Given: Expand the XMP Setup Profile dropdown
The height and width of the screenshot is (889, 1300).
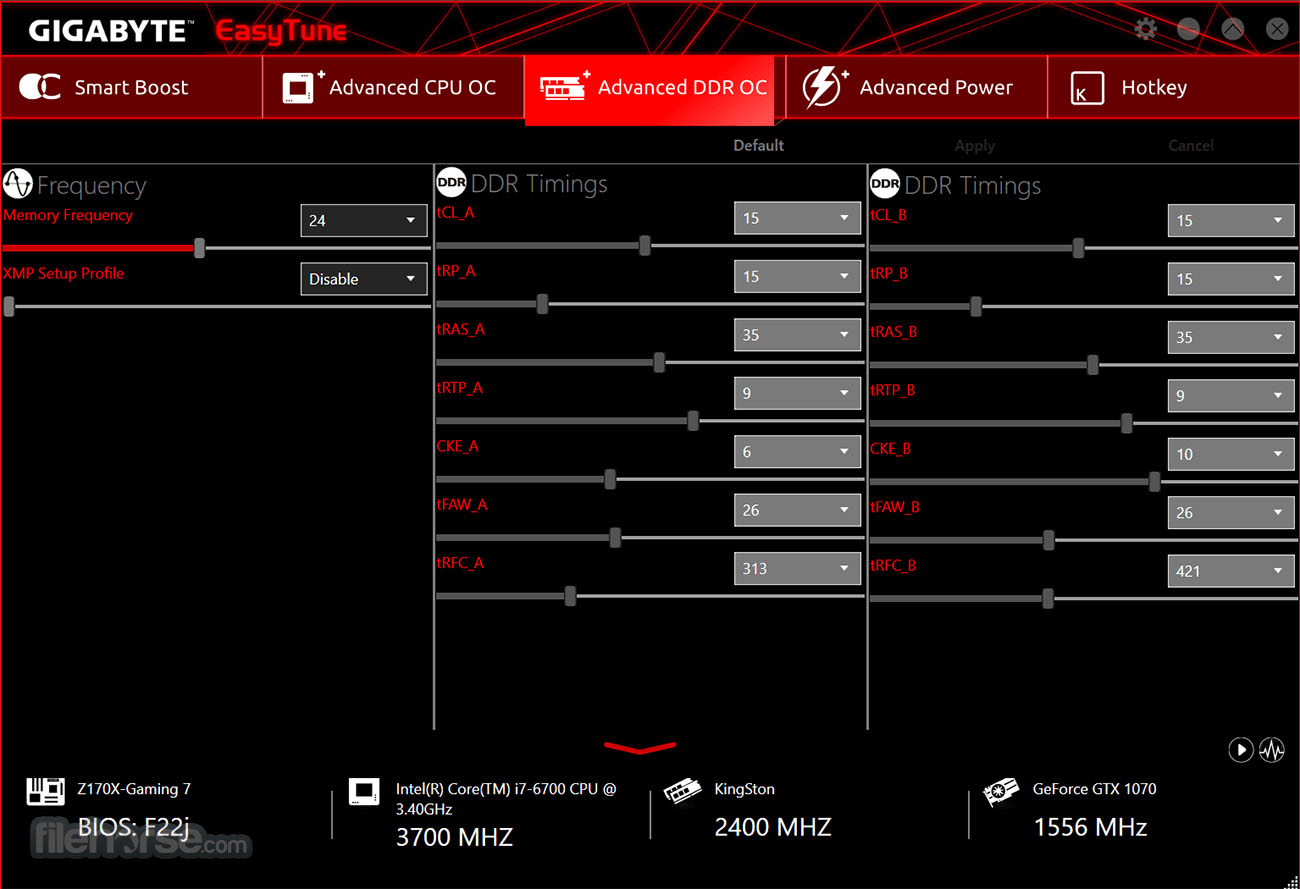Looking at the screenshot, I should (364, 279).
